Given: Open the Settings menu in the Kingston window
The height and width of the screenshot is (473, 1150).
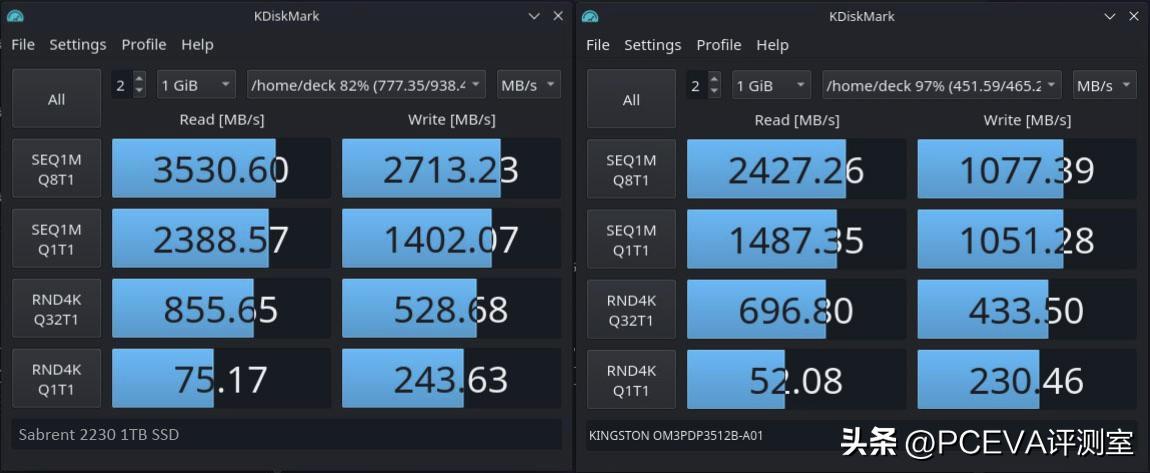Looking at the screenshot, I should tap(652, 45).
